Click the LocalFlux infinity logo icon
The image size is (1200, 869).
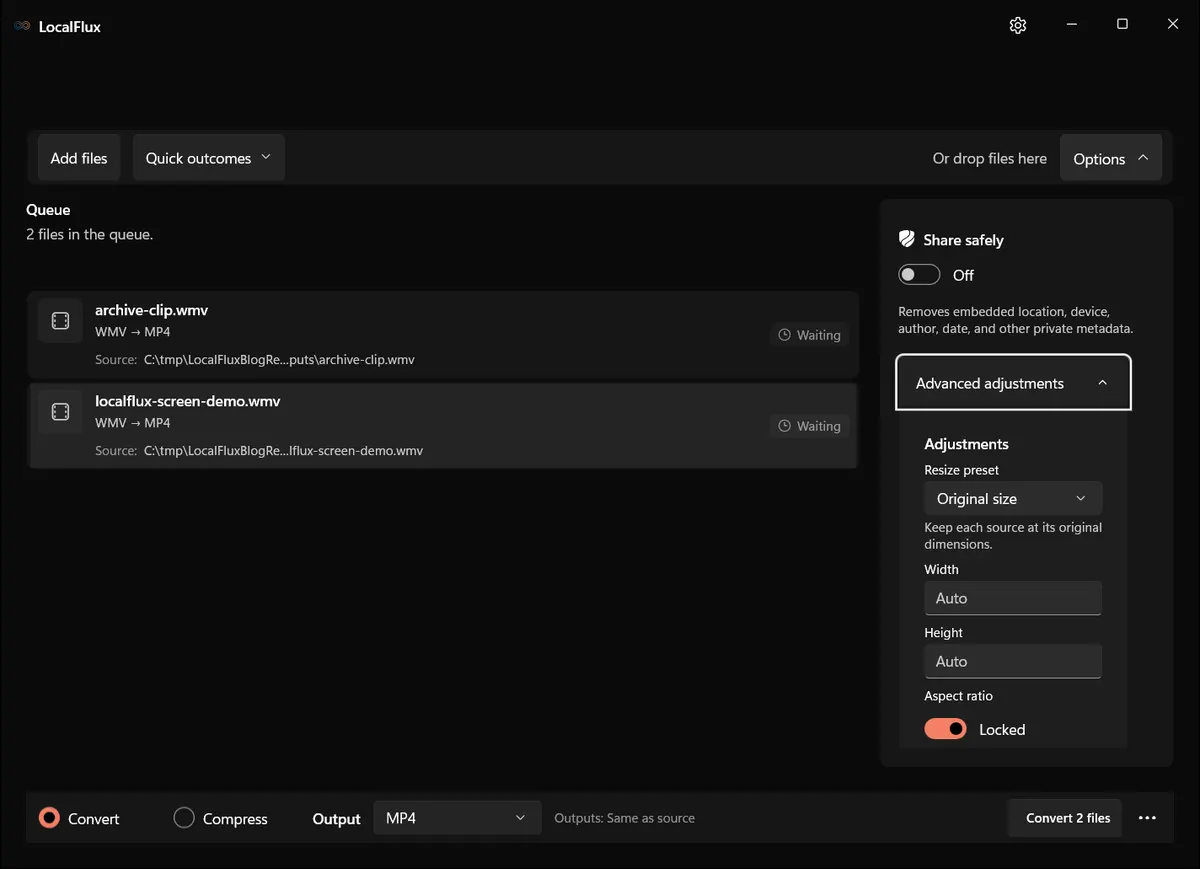tap(22, 26)
